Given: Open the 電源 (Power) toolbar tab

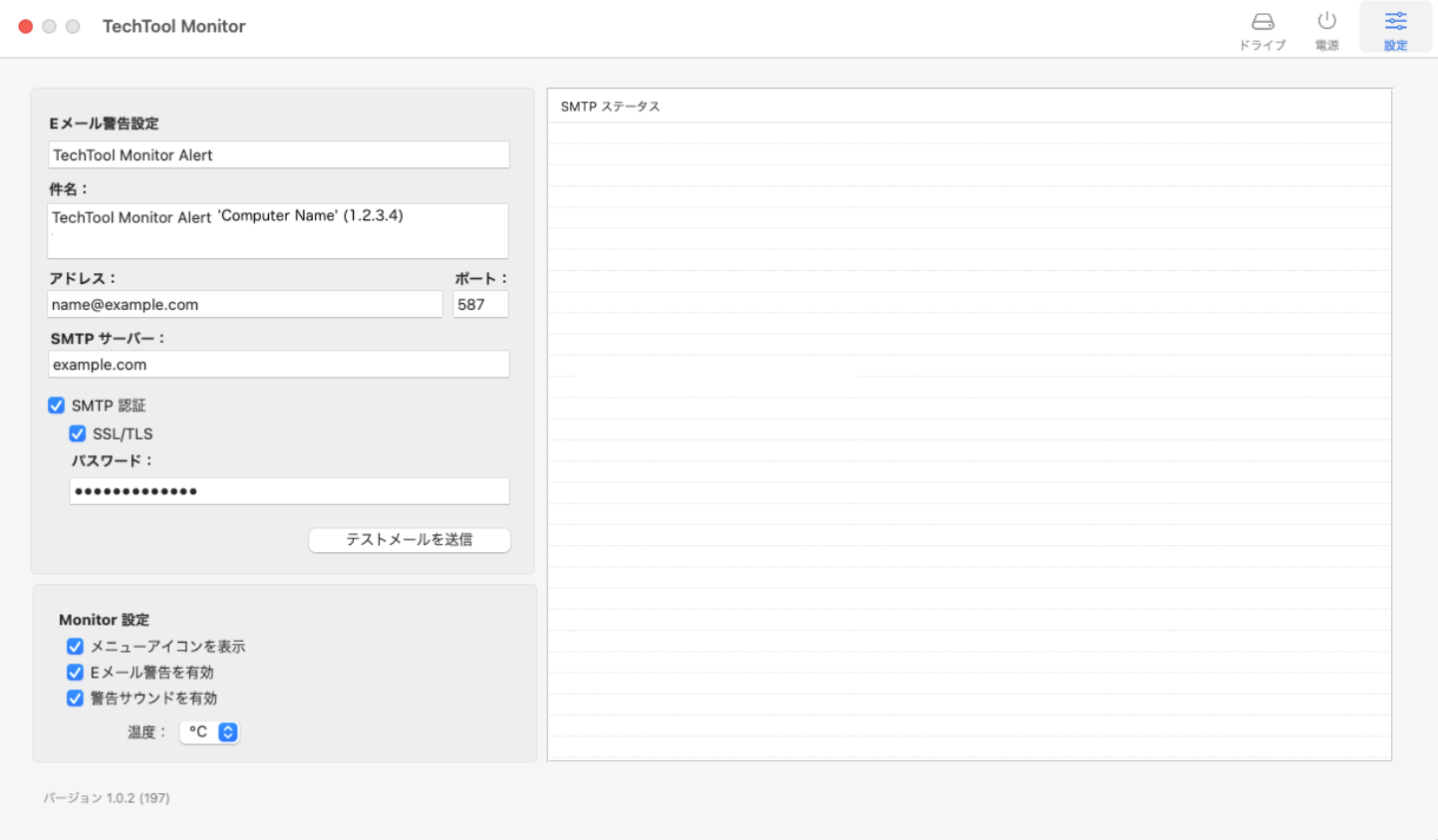Looking at the screenshot, I should (1326, 31).
